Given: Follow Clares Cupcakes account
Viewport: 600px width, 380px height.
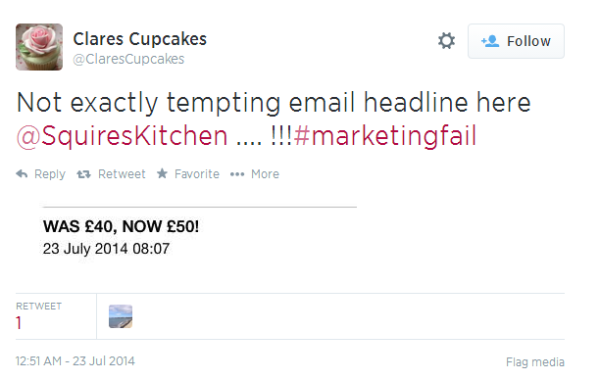Looking at the screenshot, I should (x=516, y=41).
